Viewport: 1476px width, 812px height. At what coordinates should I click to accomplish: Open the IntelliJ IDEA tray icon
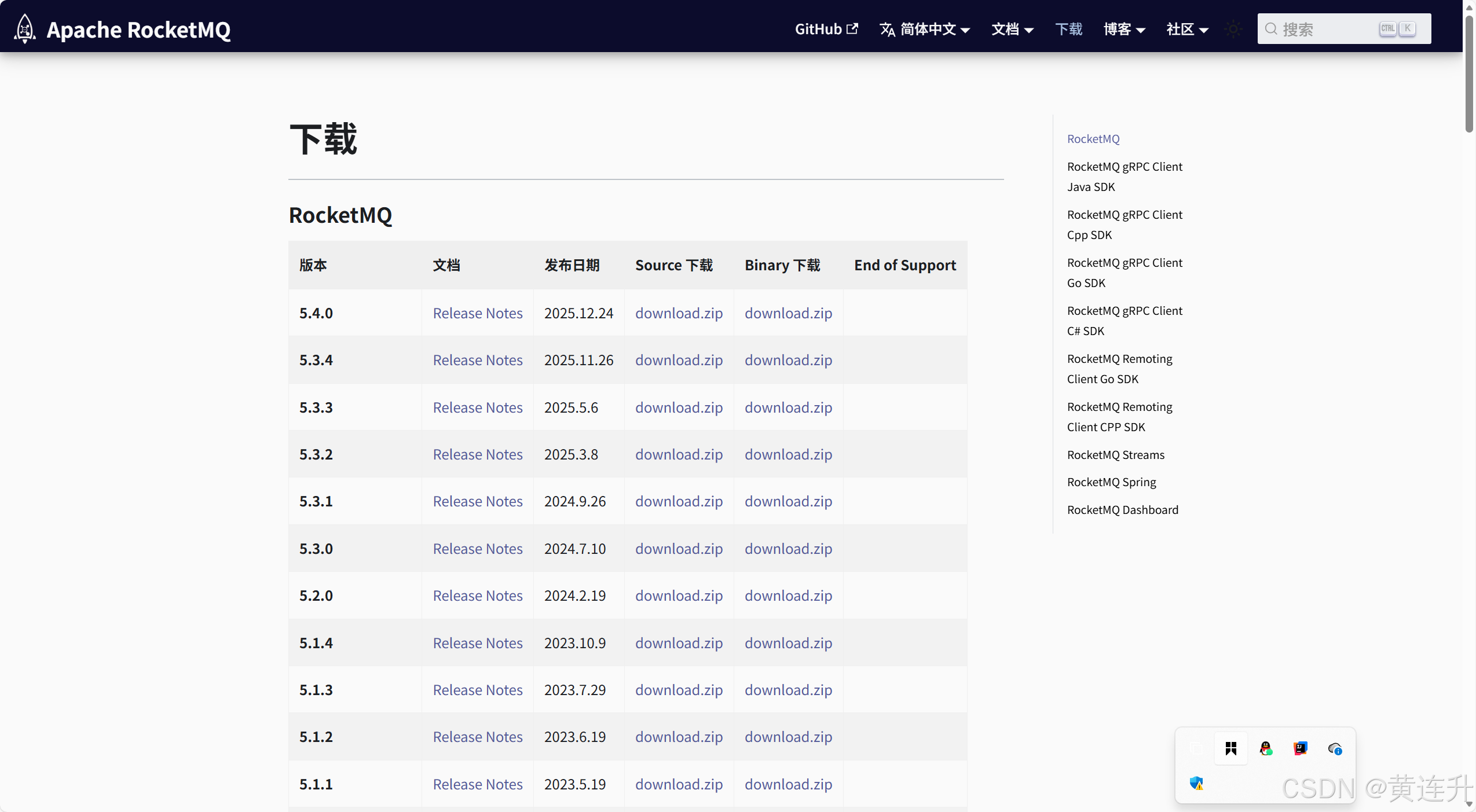click(1301, 748)
